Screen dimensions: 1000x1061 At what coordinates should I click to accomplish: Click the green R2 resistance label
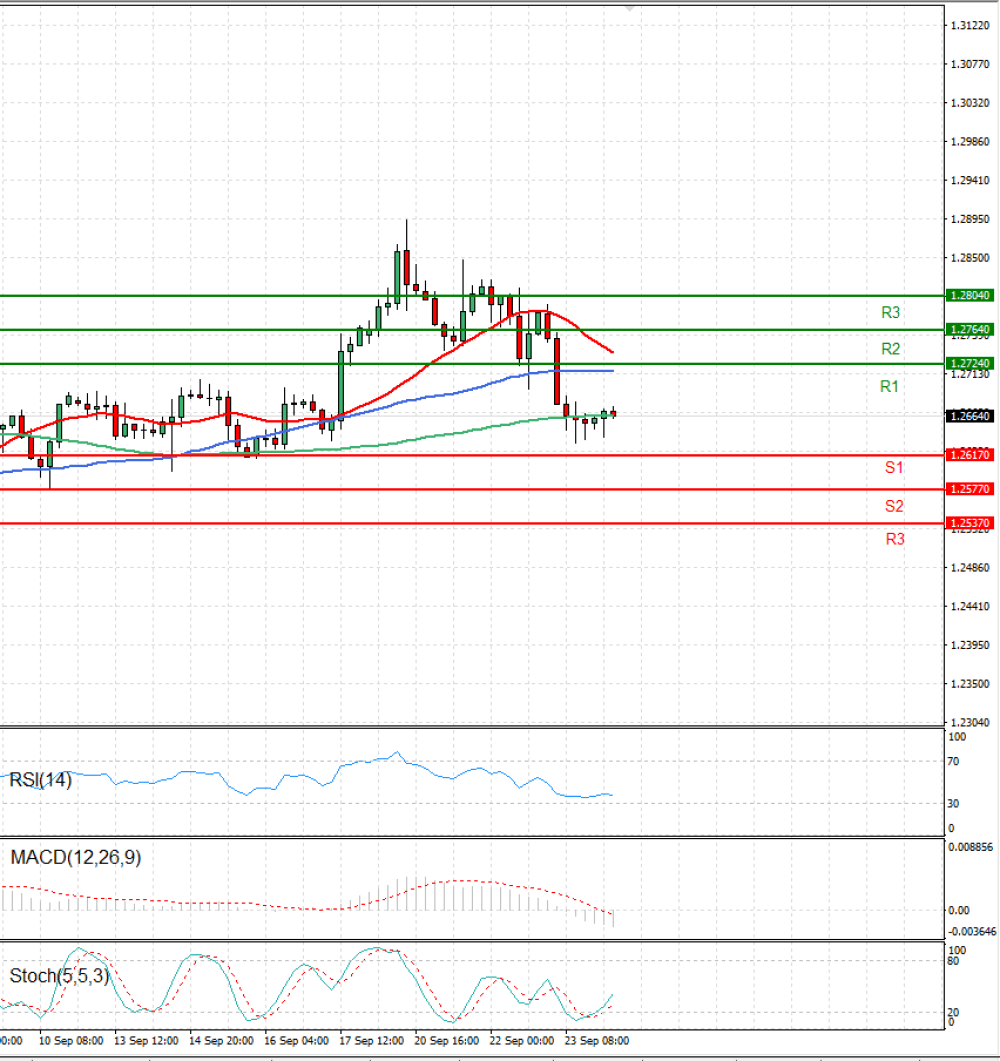coord(890,349)
